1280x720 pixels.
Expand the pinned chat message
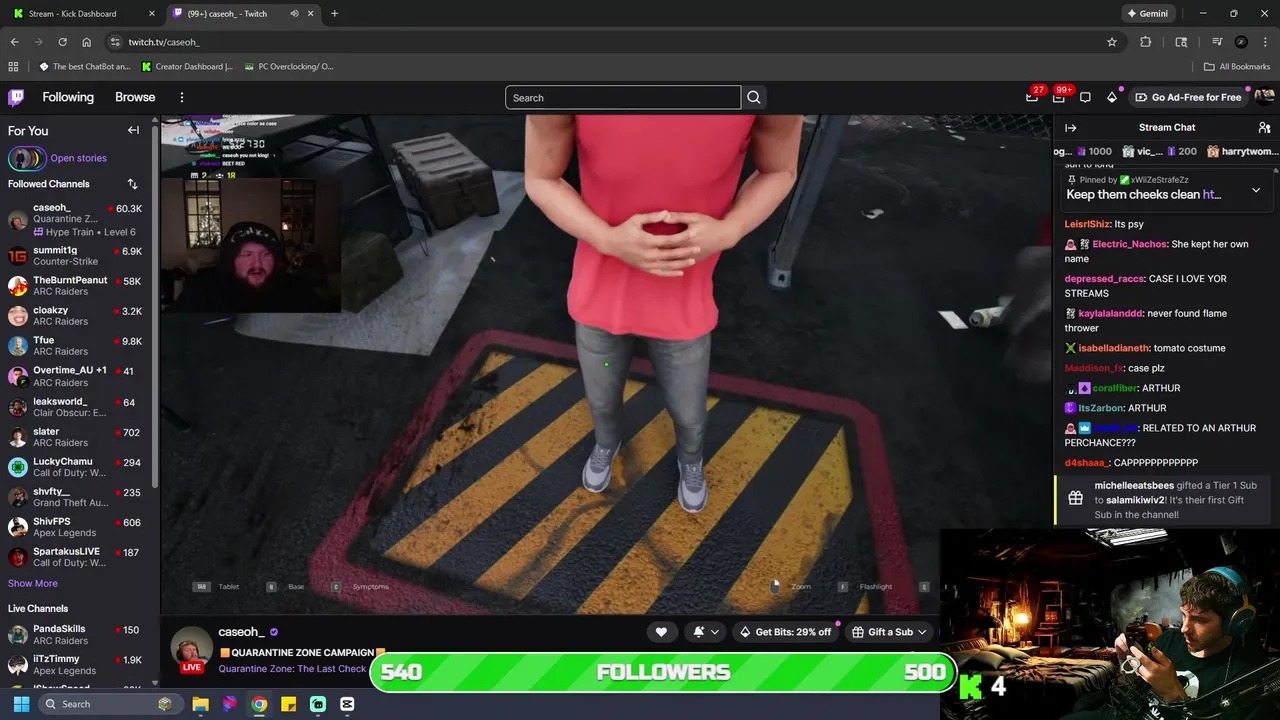click(1256, 190)
